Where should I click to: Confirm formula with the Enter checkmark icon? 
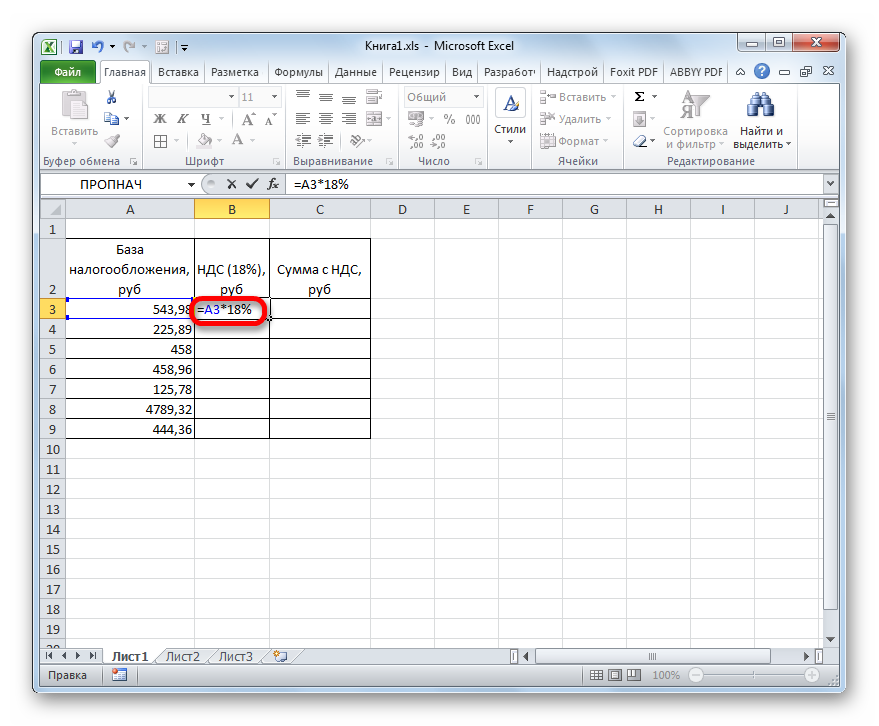pos(251,184)
